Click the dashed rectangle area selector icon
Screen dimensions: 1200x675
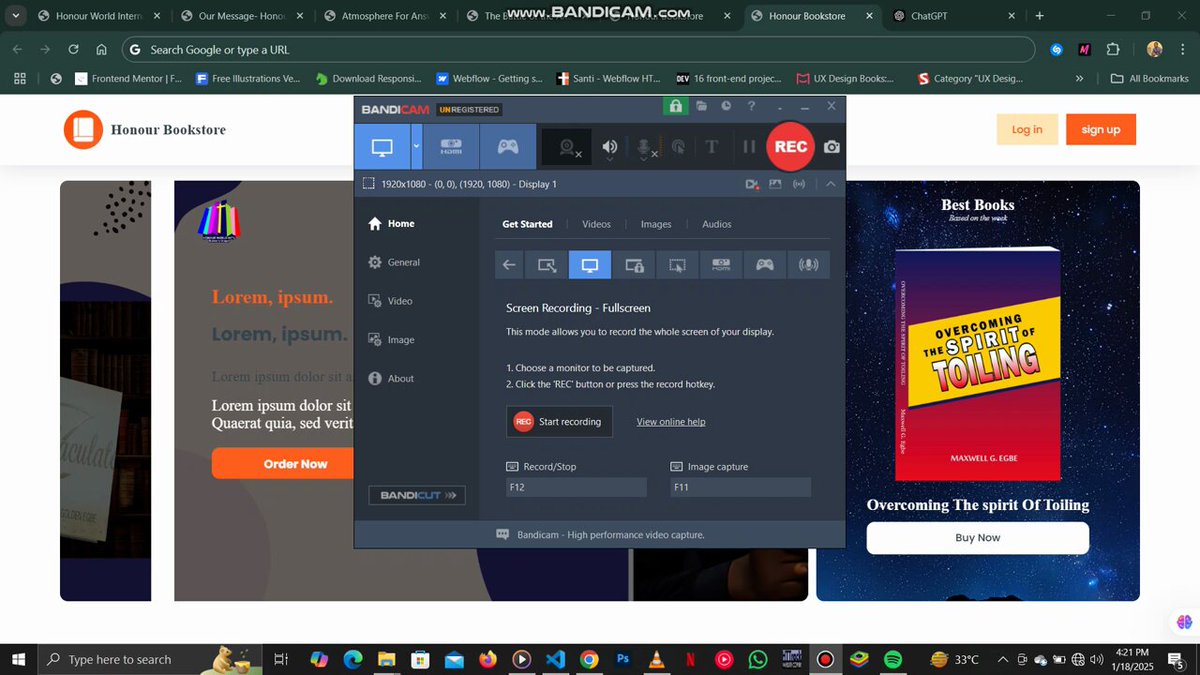point(368,184)
